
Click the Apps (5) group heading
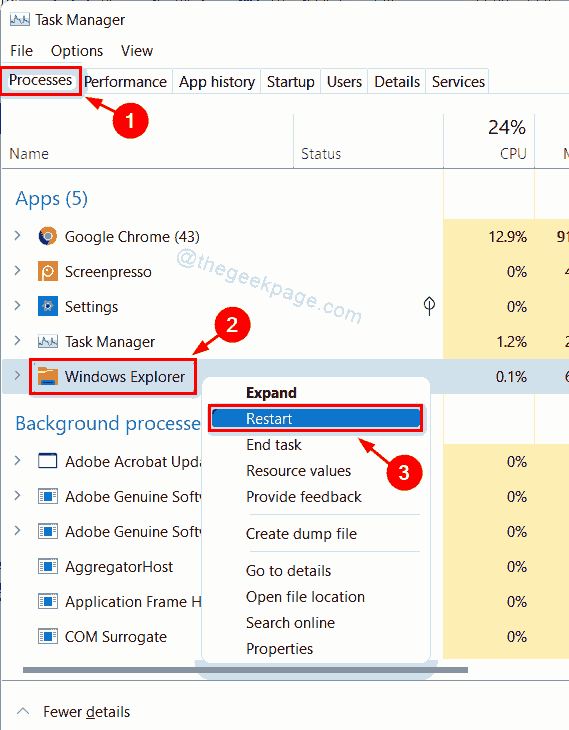(51, 199)
